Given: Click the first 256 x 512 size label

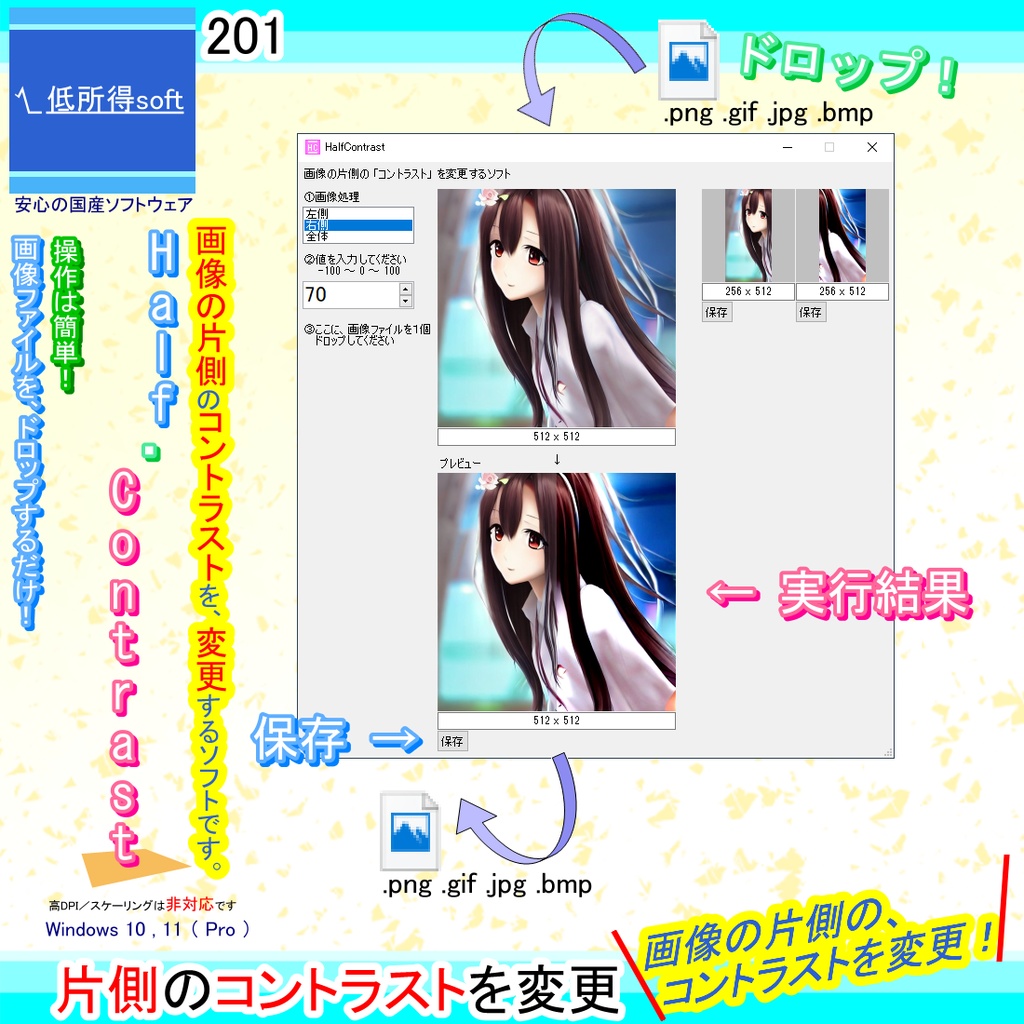Looking at the screenshot, I should point(748,291).
